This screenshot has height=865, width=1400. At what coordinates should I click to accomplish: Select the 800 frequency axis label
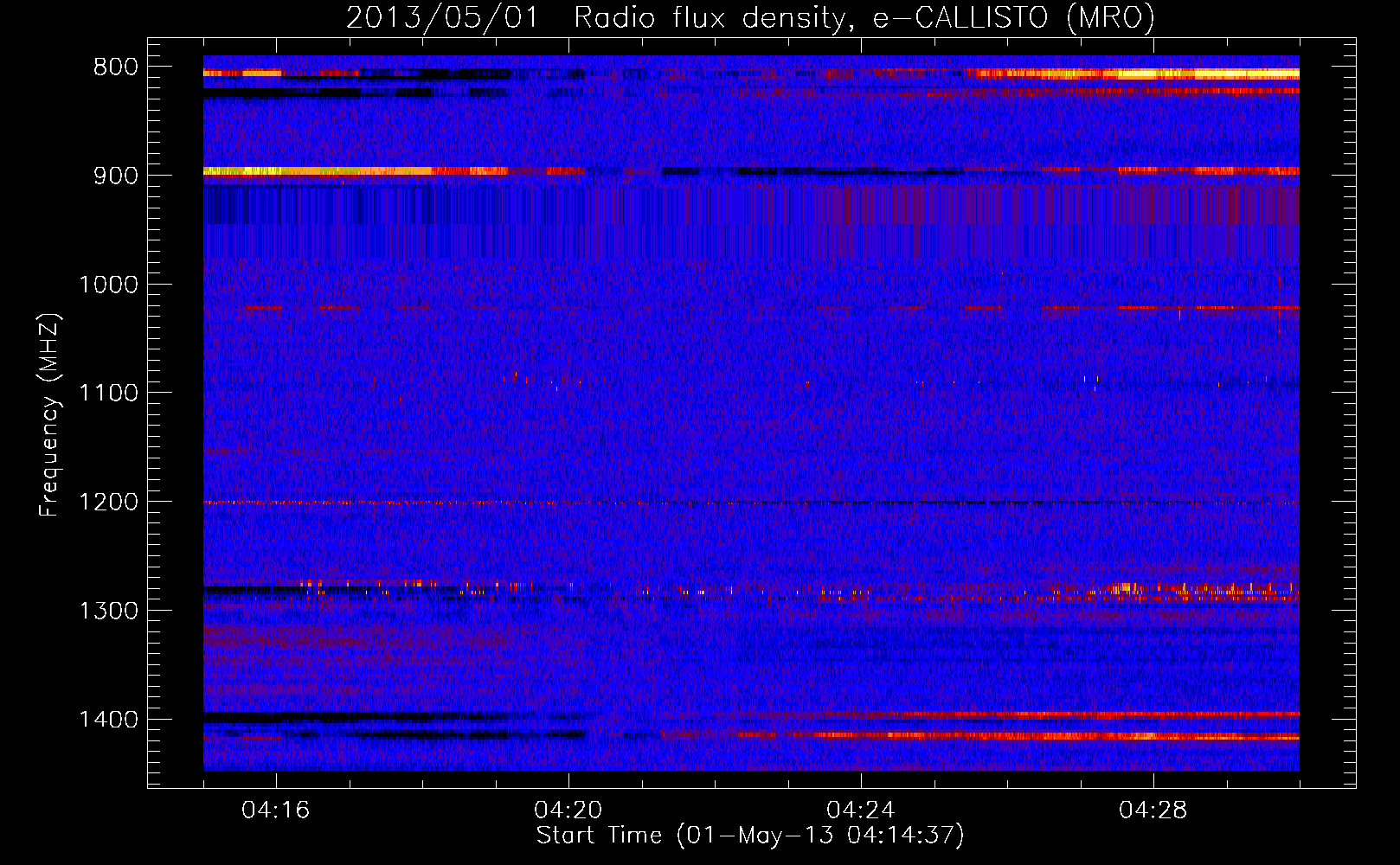[x=115, y=67]
